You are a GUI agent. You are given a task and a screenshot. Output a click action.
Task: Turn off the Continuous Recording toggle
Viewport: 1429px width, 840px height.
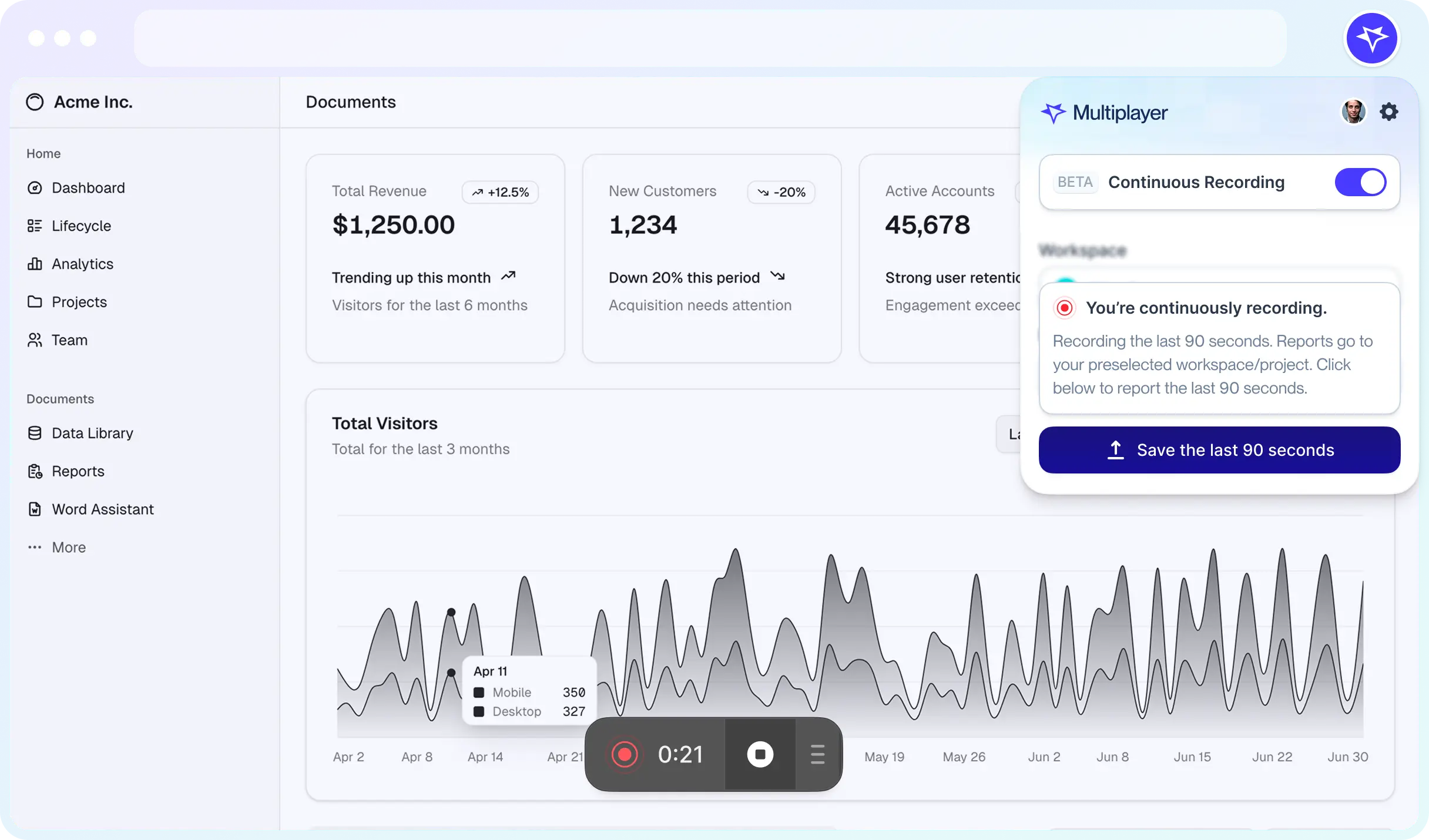pos(1360,182)
